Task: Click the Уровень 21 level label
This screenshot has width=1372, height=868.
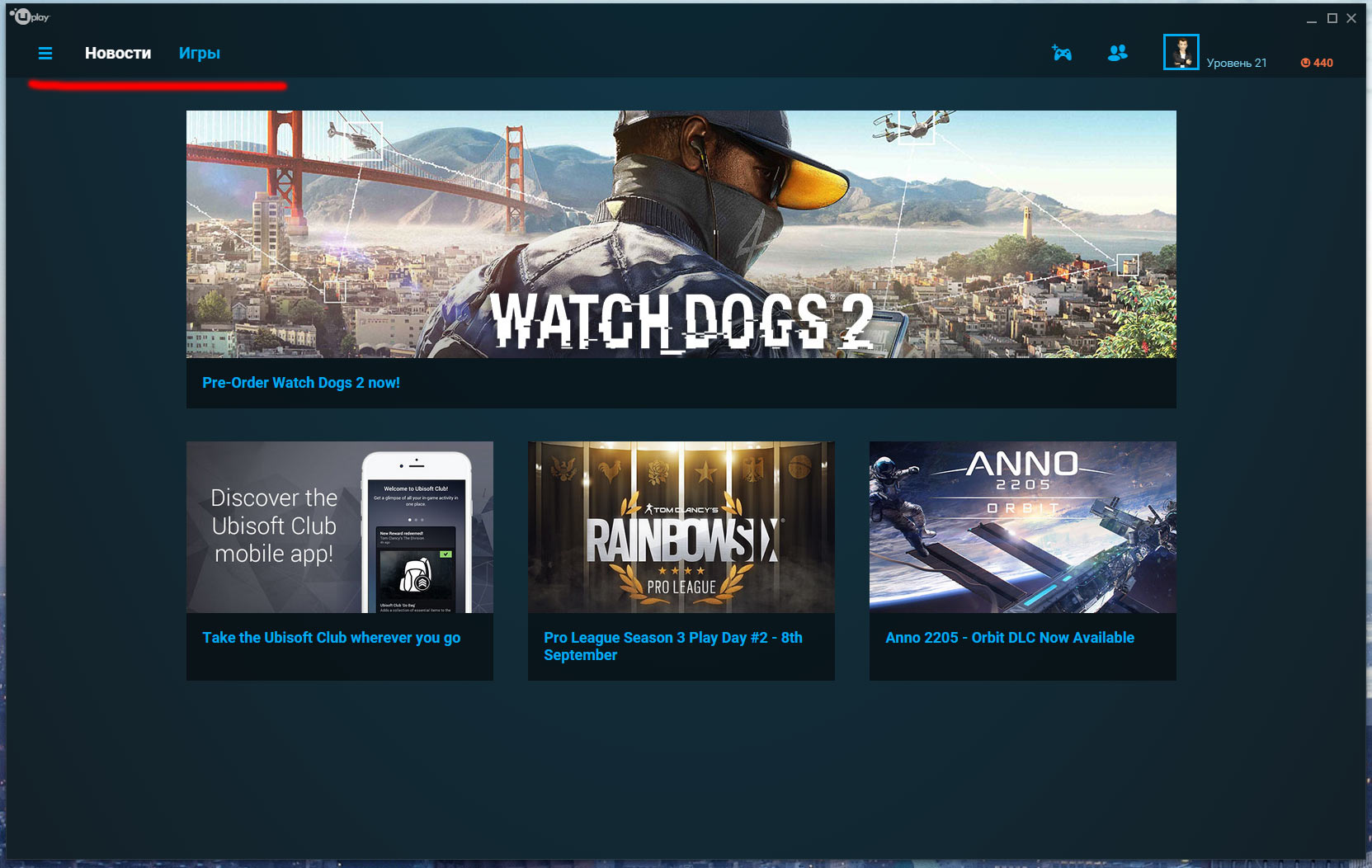Action: 1237,63
